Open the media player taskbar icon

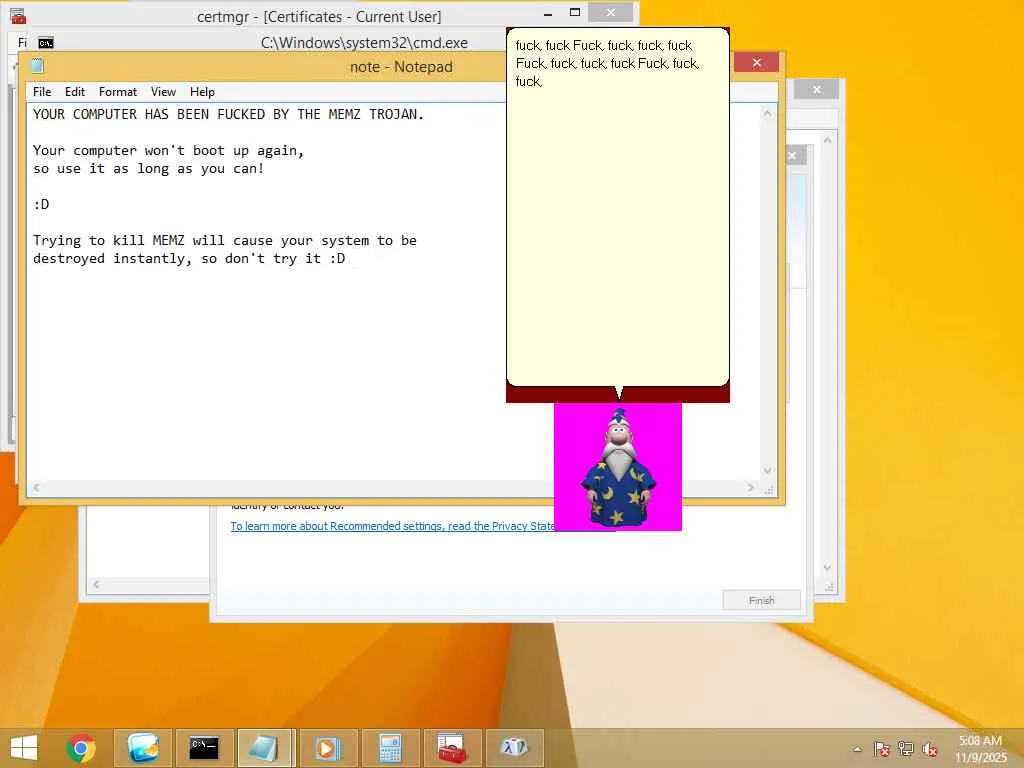[328, 748]
